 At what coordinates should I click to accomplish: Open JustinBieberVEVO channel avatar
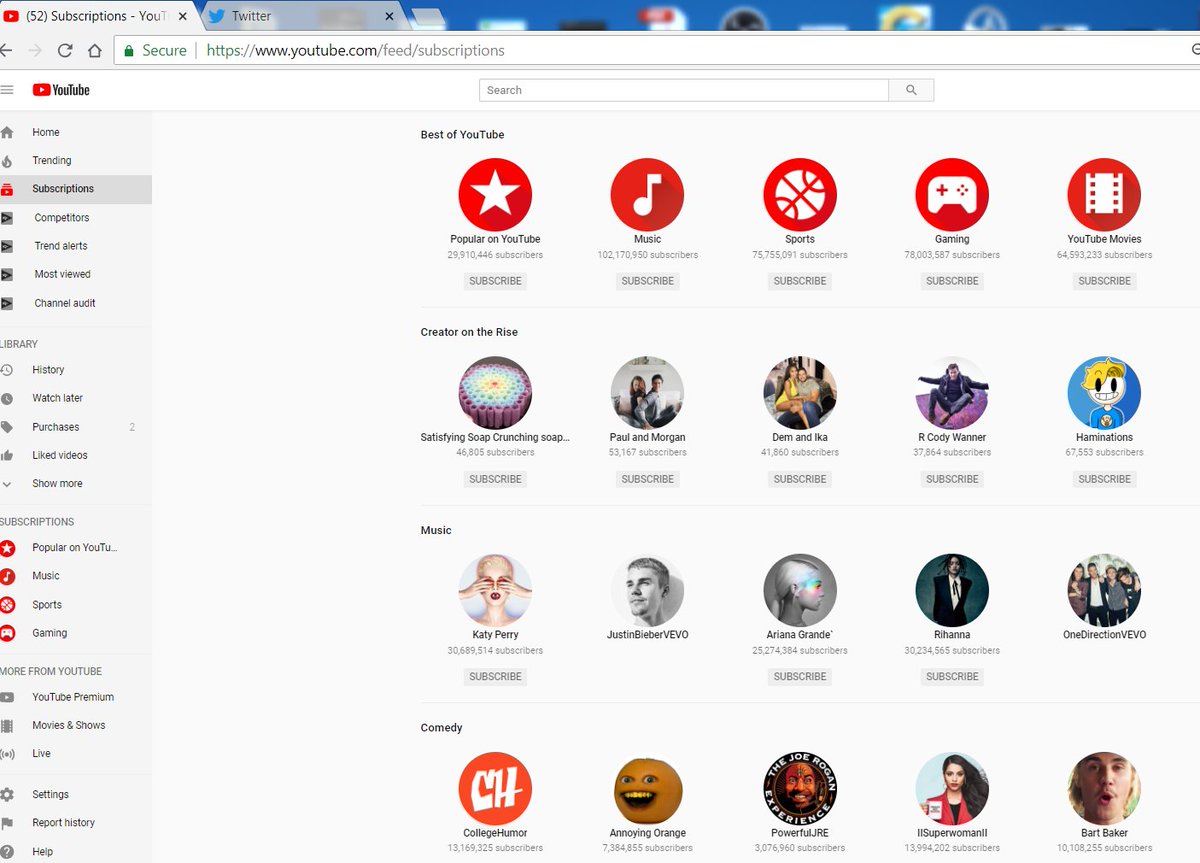pyautogui.click(x=647, y=591)
